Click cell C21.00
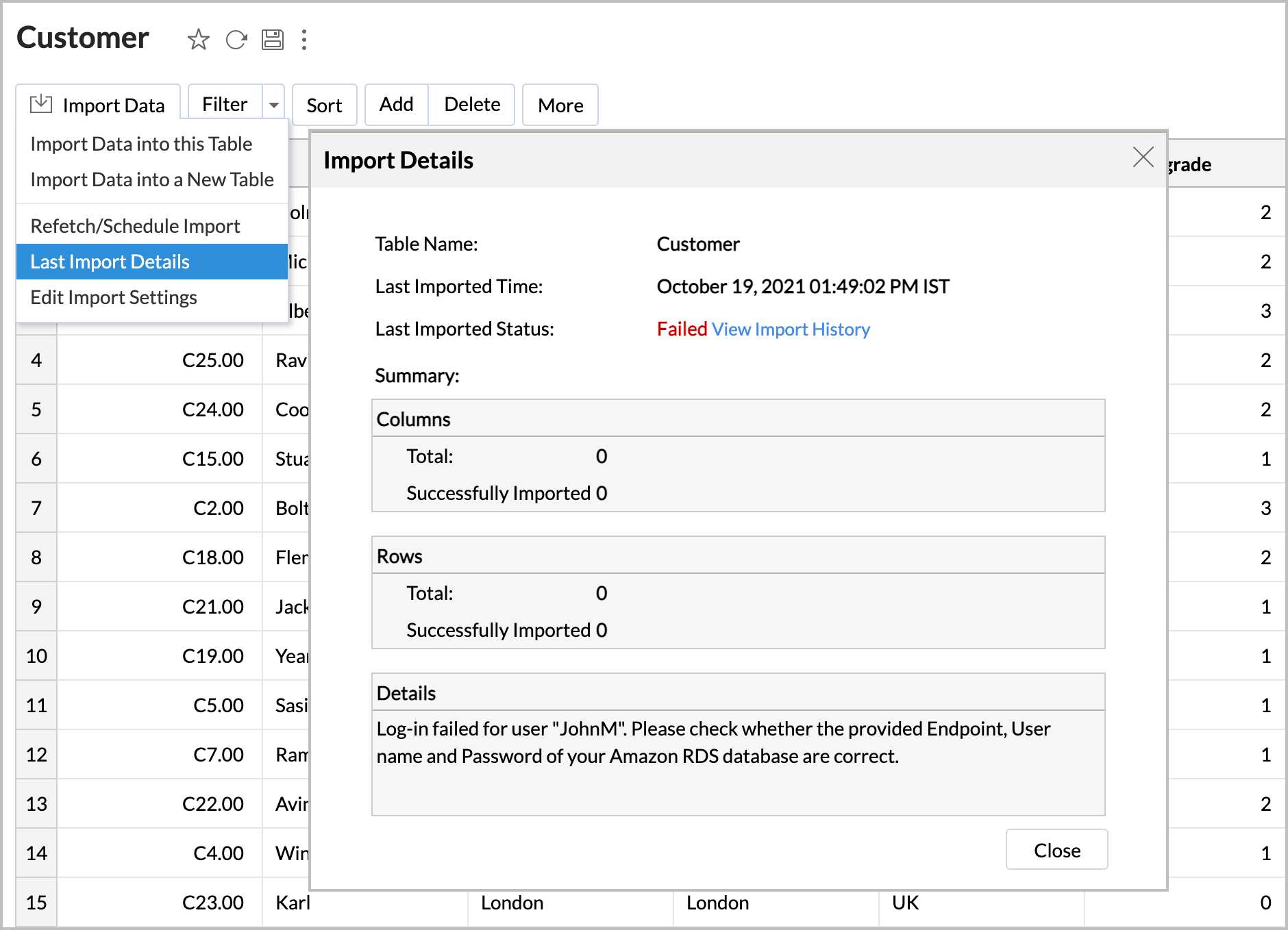The width and height of the screenshot is (1288, 930). (160, 607)
